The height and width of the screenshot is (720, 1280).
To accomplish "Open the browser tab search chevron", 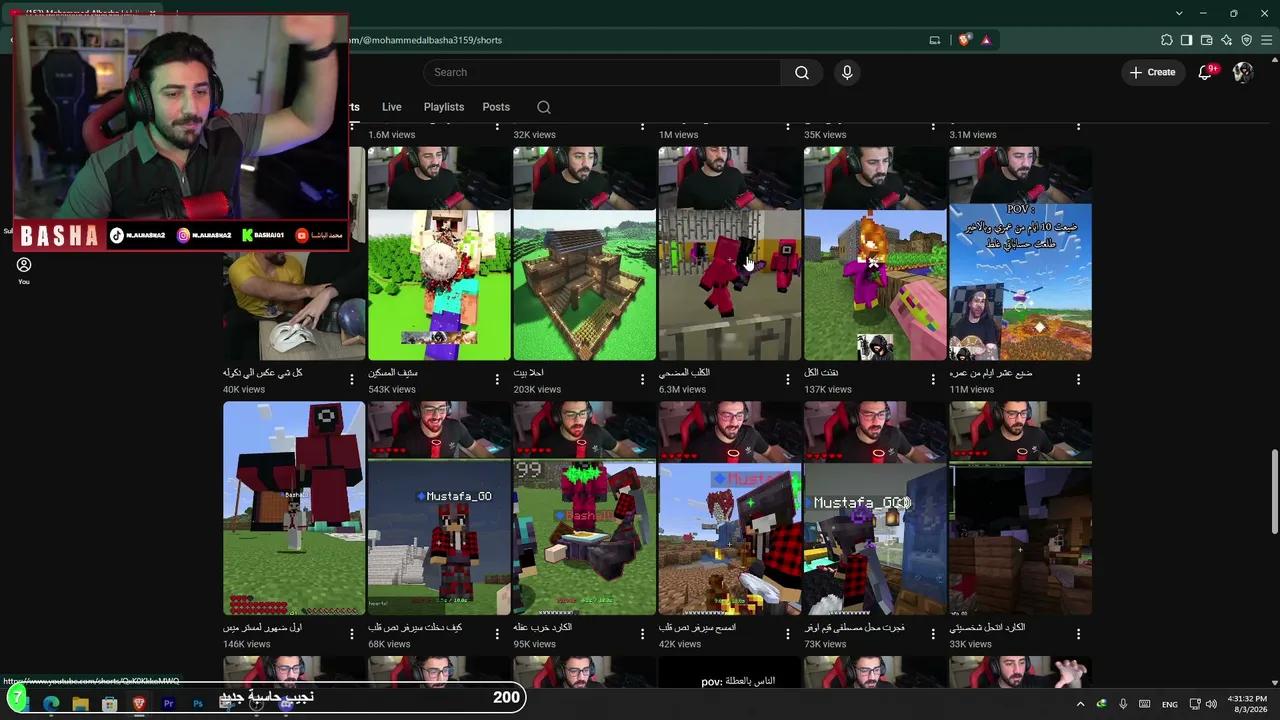I will (1179, 13).
